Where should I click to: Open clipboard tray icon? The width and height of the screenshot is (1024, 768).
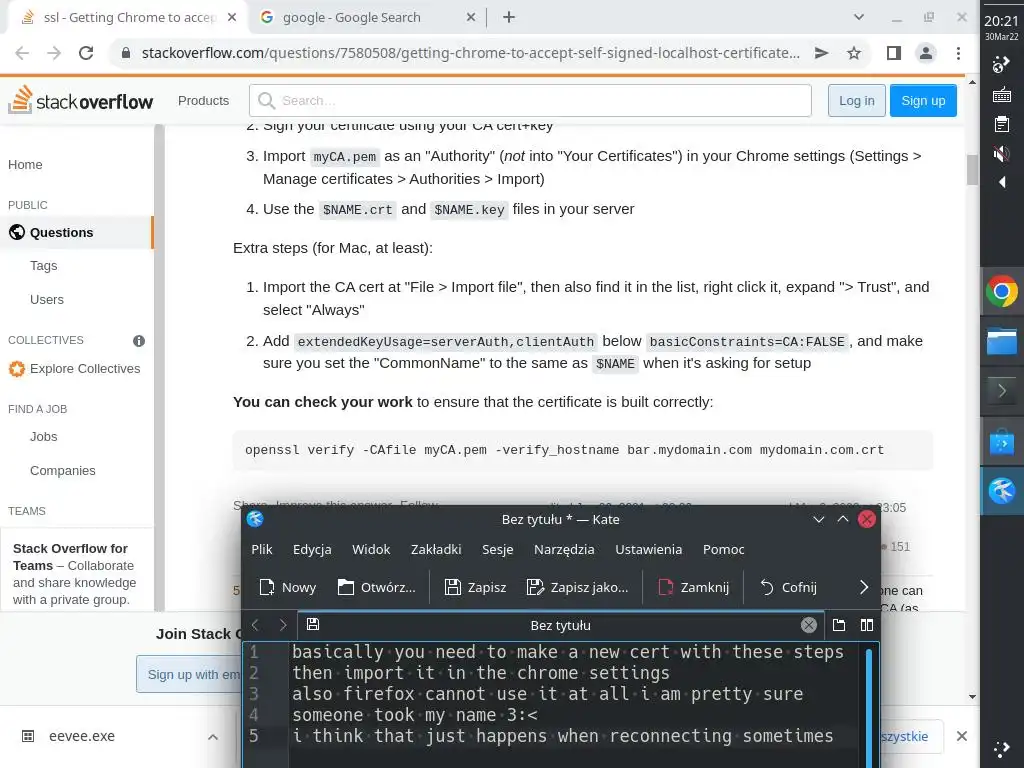pyautogui.click(x=1002, y=124)
